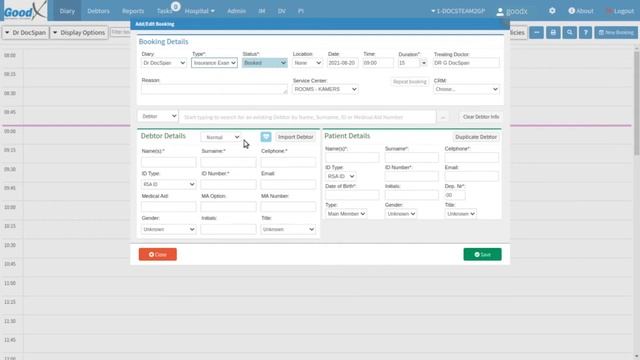The width and height of the screenshot is (640, 360).
Task: Open the debtor ID Type dropdown
Action: tap(169, 184)
